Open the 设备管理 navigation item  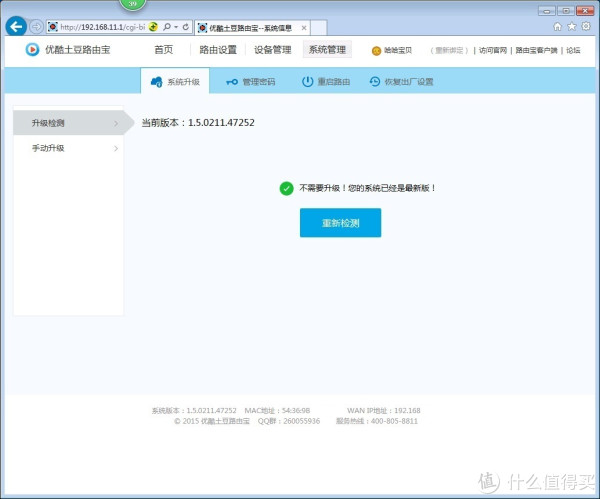pyautogui.click(x=272, y=50)
